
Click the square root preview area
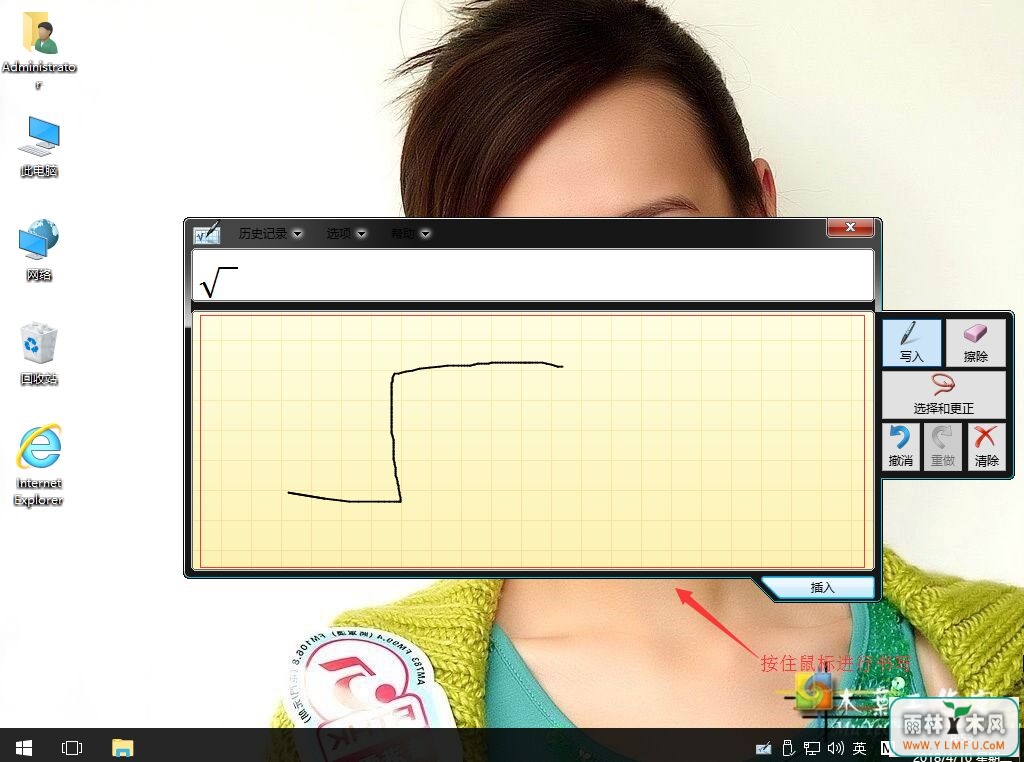[x=533, y=275]
